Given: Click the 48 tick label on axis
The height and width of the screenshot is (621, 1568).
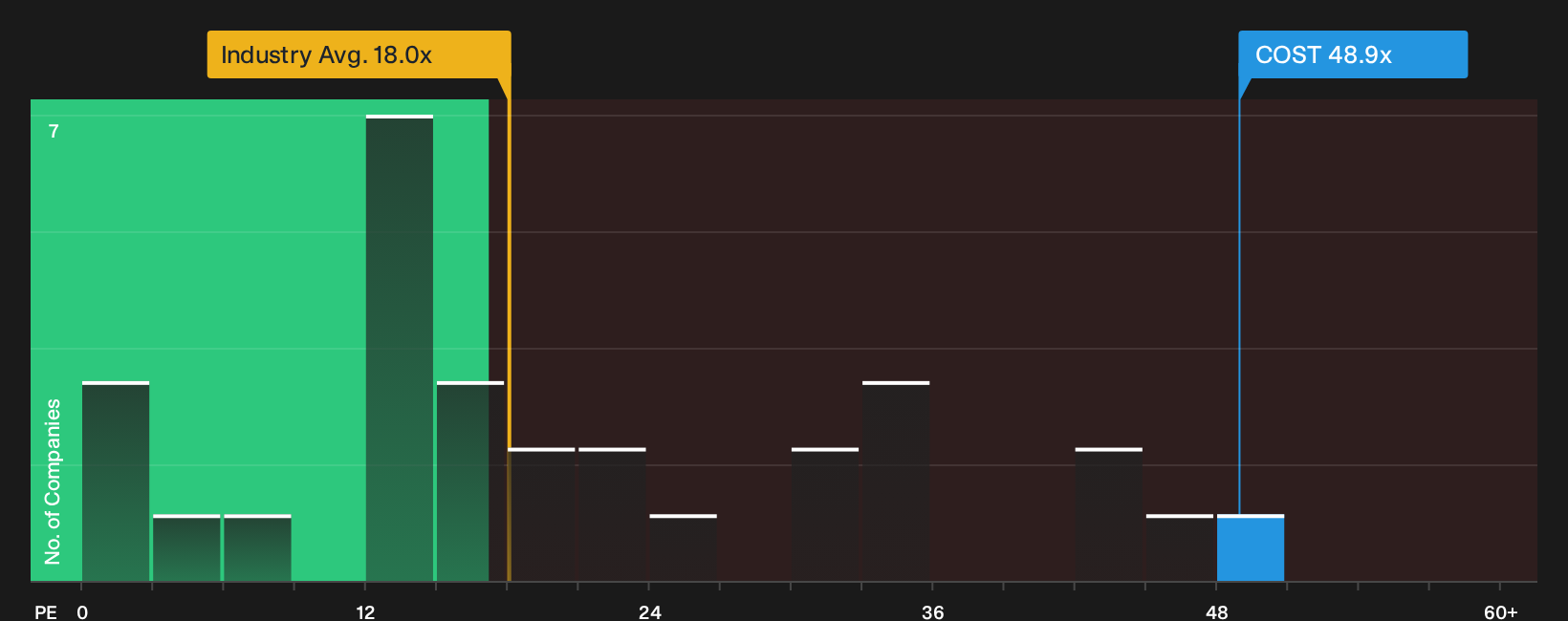Looking at the screenshot, I should coord(1216,611).
